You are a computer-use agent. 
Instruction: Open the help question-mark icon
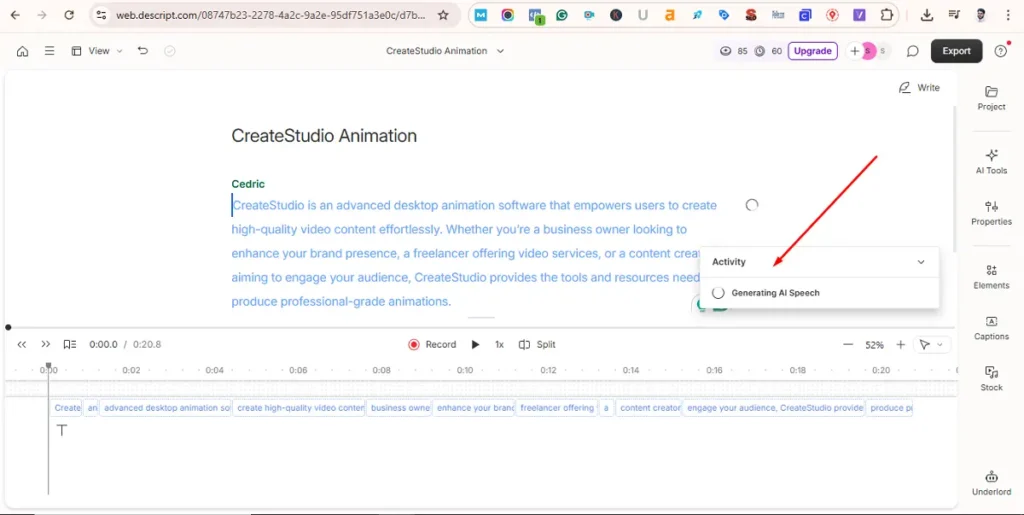pos(1000,51)
